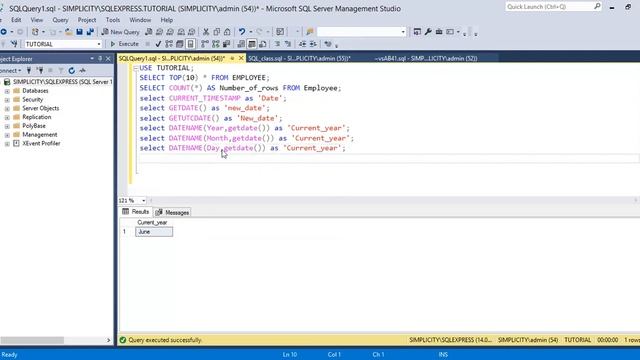Expand the Security node

[7, 100]
